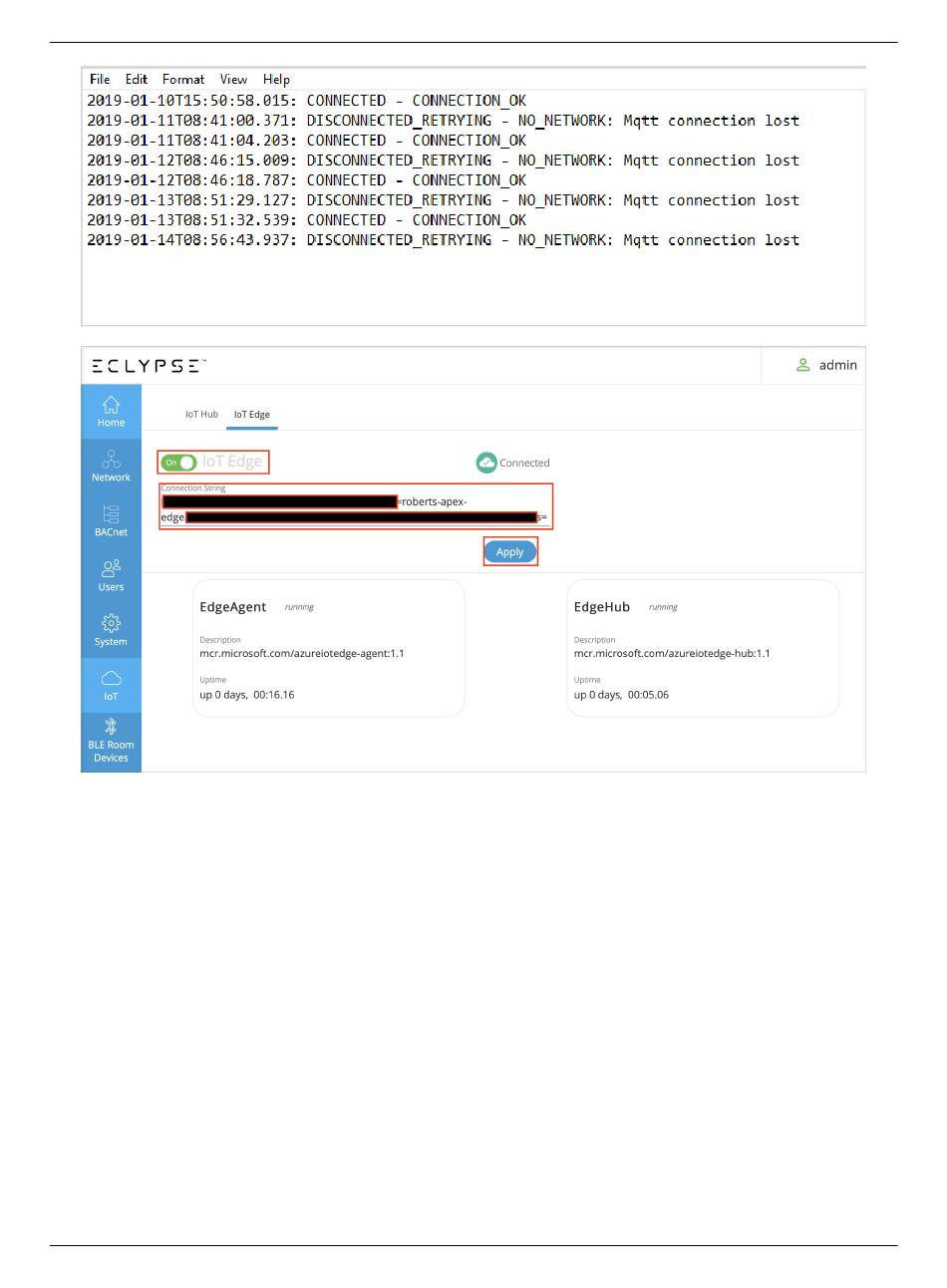Switch to the IoT Hub tab
The image size is (947, 1288).
pos(201,415)
